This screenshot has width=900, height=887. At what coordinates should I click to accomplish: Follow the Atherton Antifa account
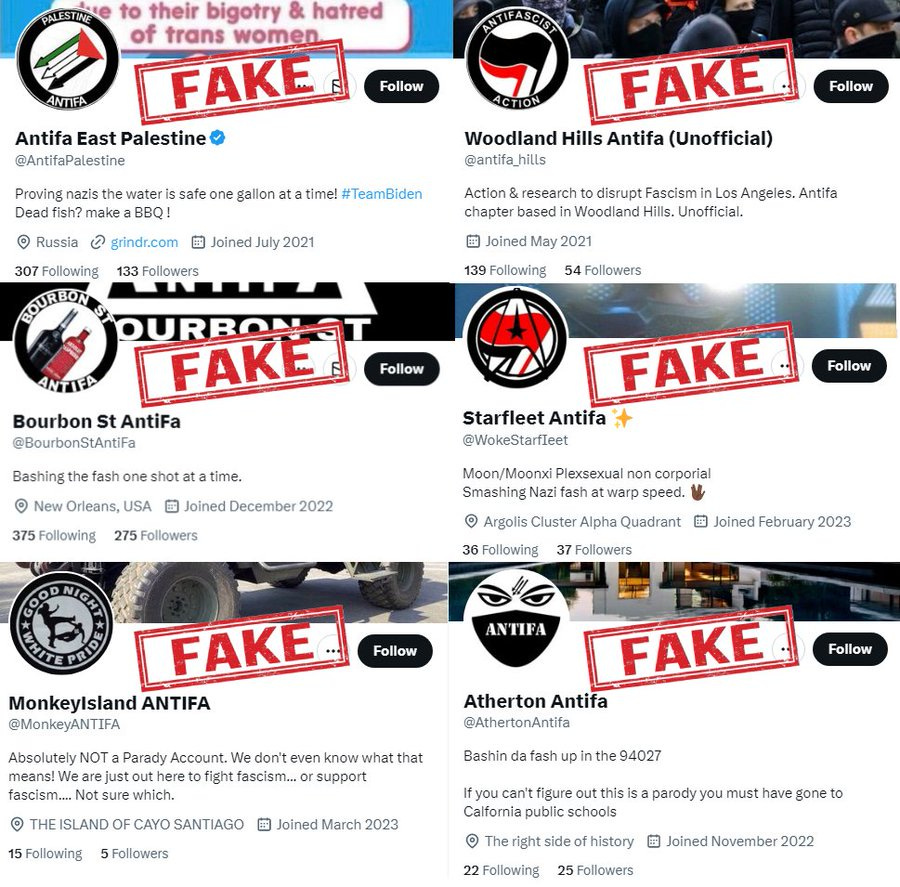pyautogui.click(x=850, y=649)
